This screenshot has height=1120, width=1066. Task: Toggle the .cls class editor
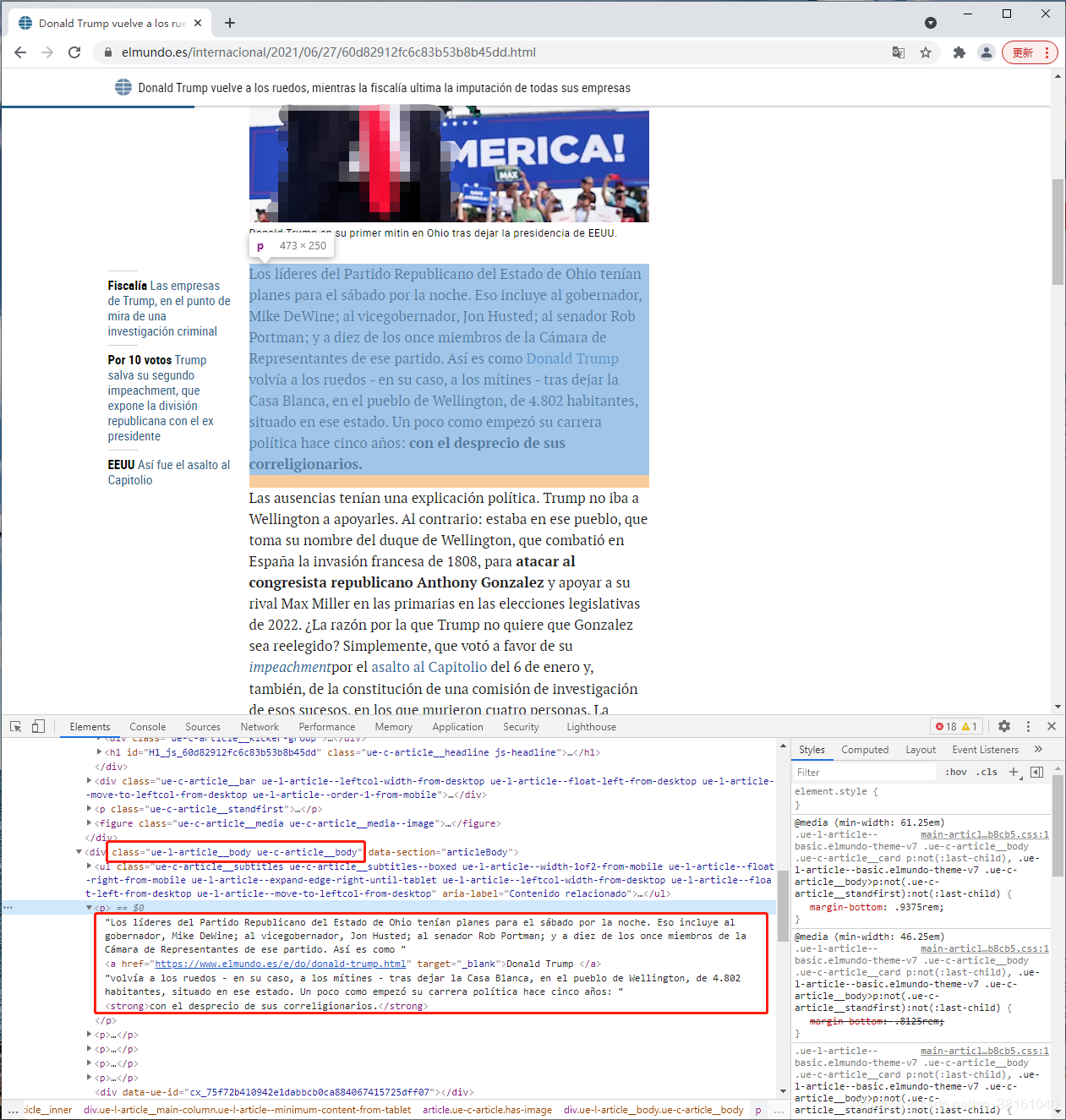click(987, 773)
